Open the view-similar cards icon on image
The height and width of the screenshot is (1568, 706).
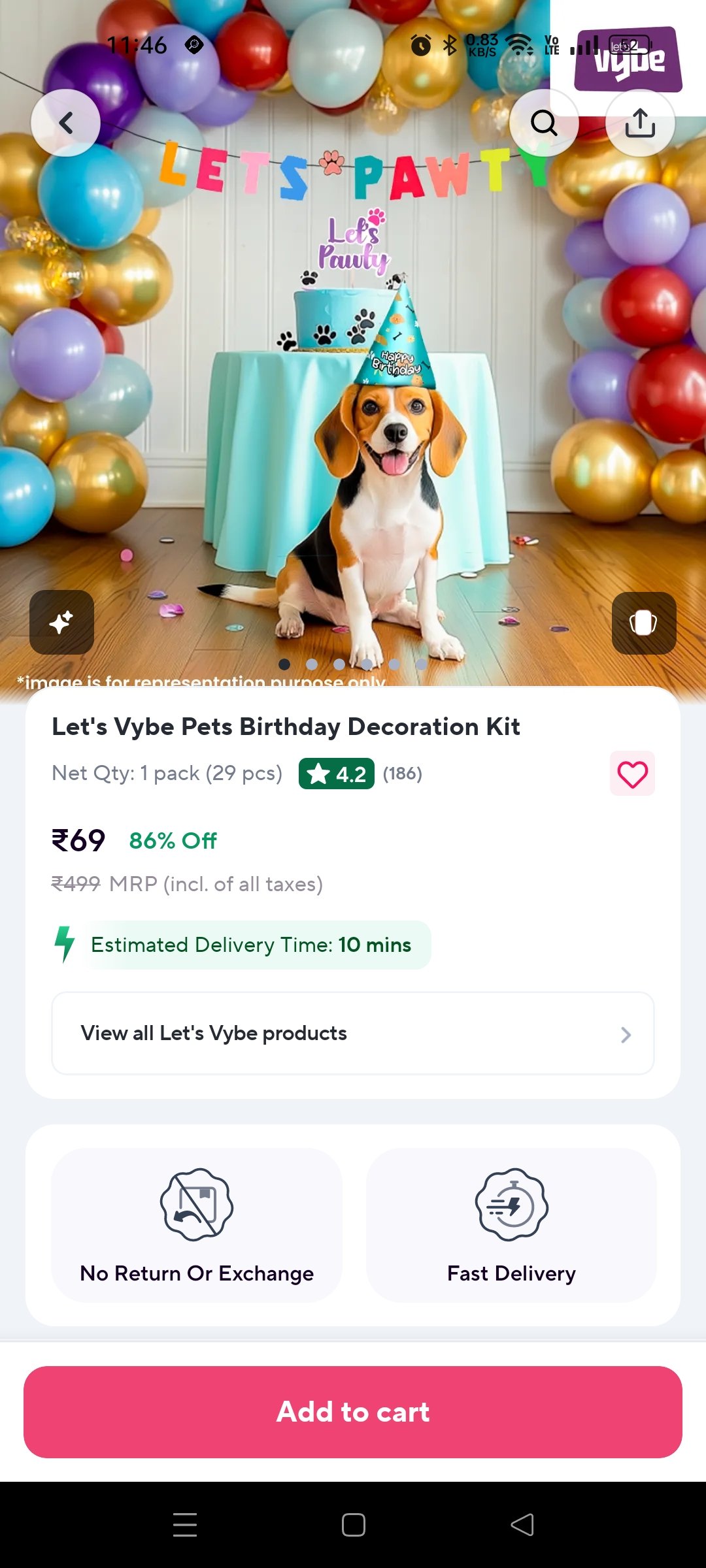coord(643,623)
